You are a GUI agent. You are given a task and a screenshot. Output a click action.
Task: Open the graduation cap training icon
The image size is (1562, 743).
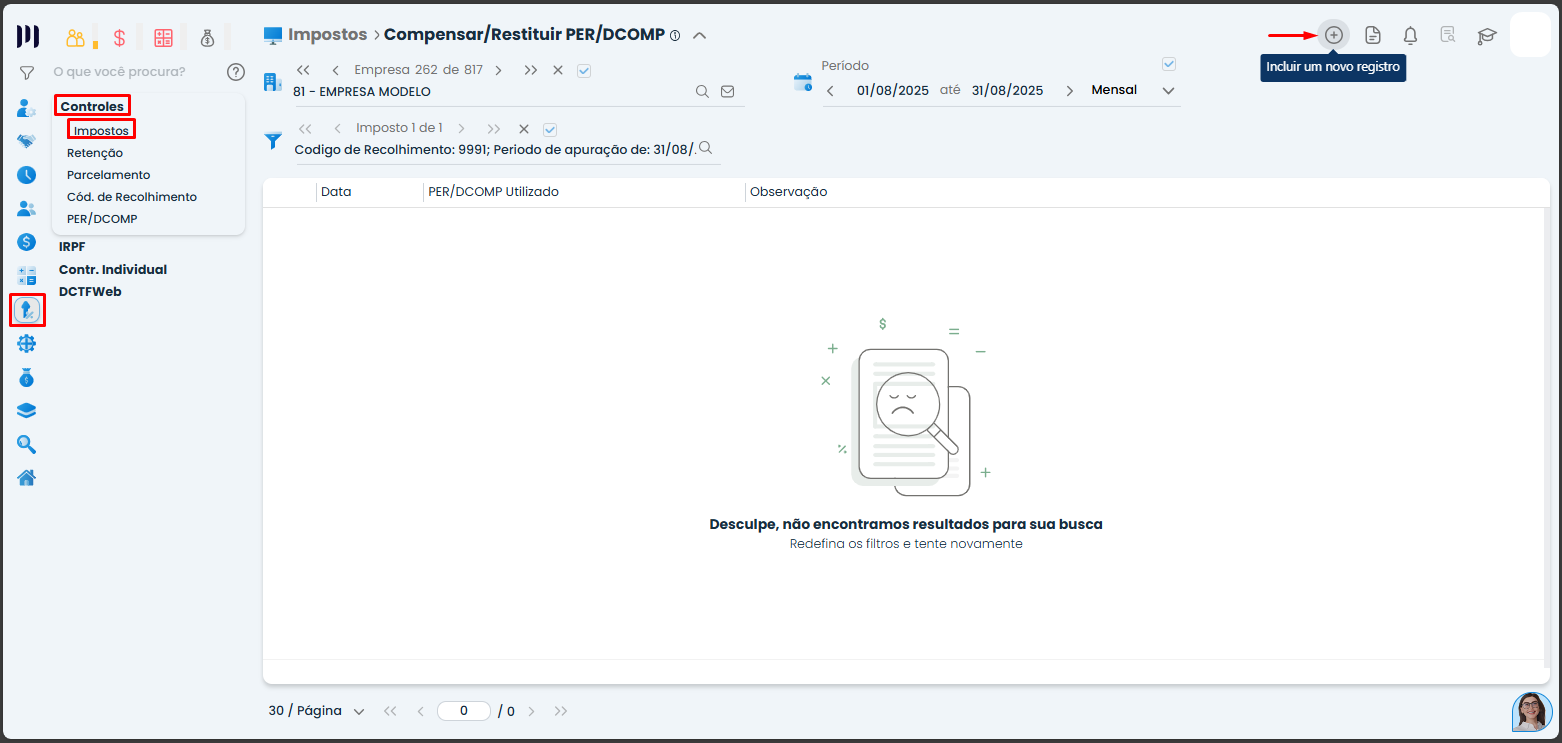point(1487,36)
